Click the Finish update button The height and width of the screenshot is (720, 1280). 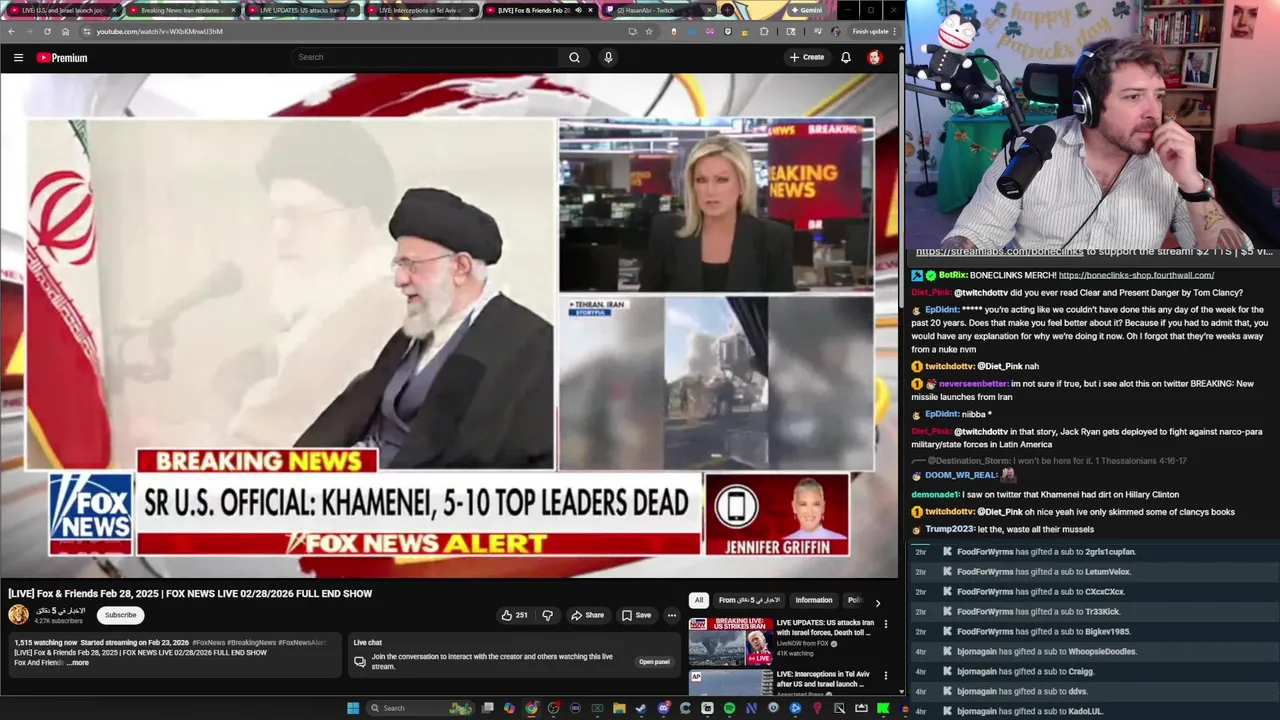[873, 31]
